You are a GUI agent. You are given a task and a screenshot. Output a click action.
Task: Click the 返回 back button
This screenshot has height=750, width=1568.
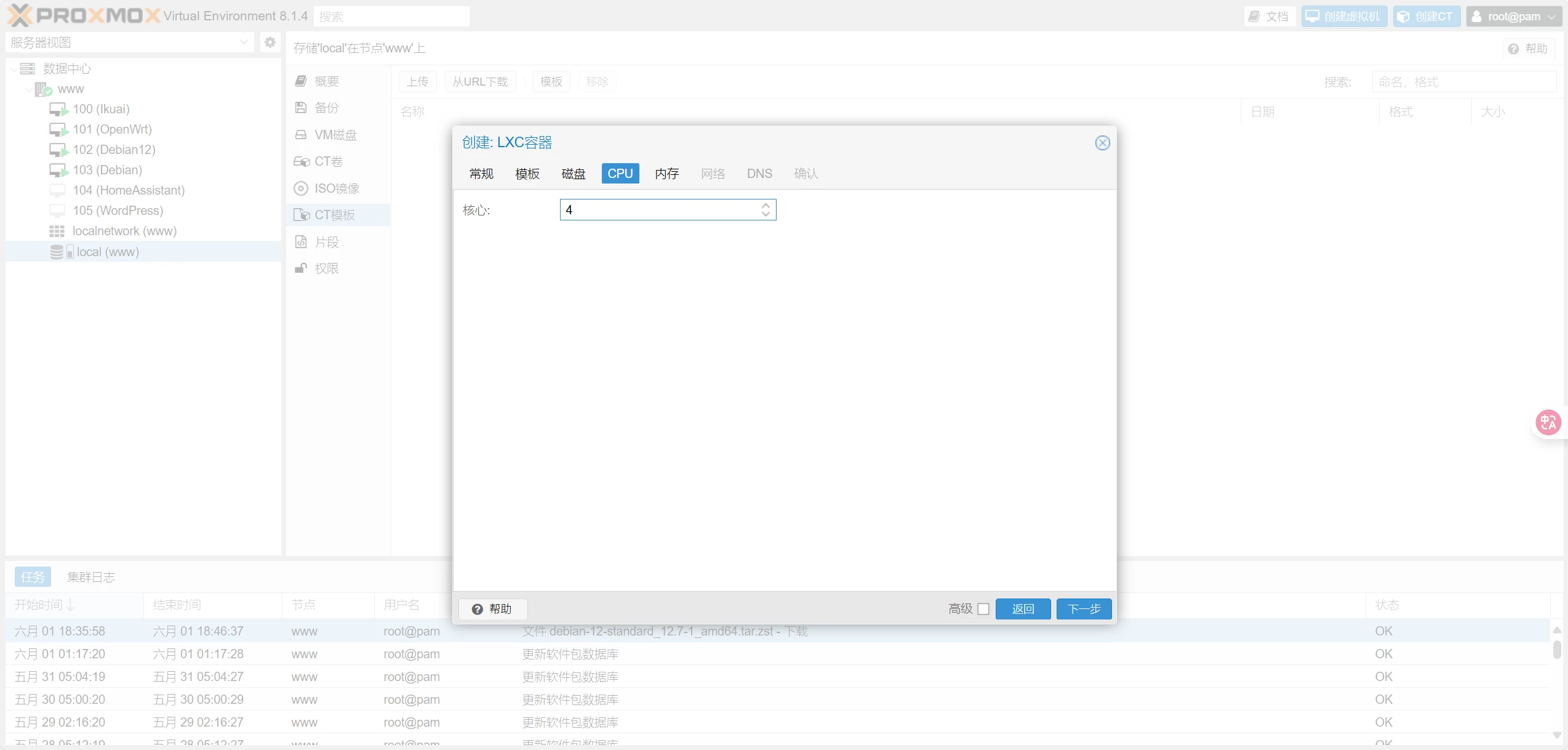click(x=1023, y=609)
